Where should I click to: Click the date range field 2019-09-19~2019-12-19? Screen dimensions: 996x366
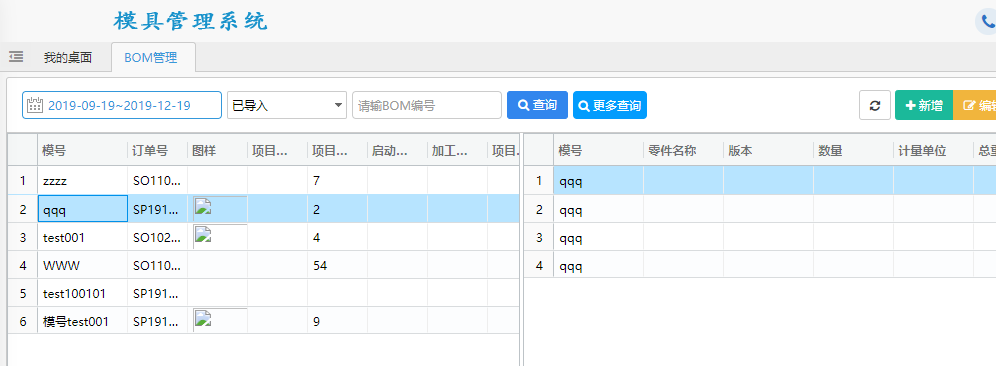point(122,105)
